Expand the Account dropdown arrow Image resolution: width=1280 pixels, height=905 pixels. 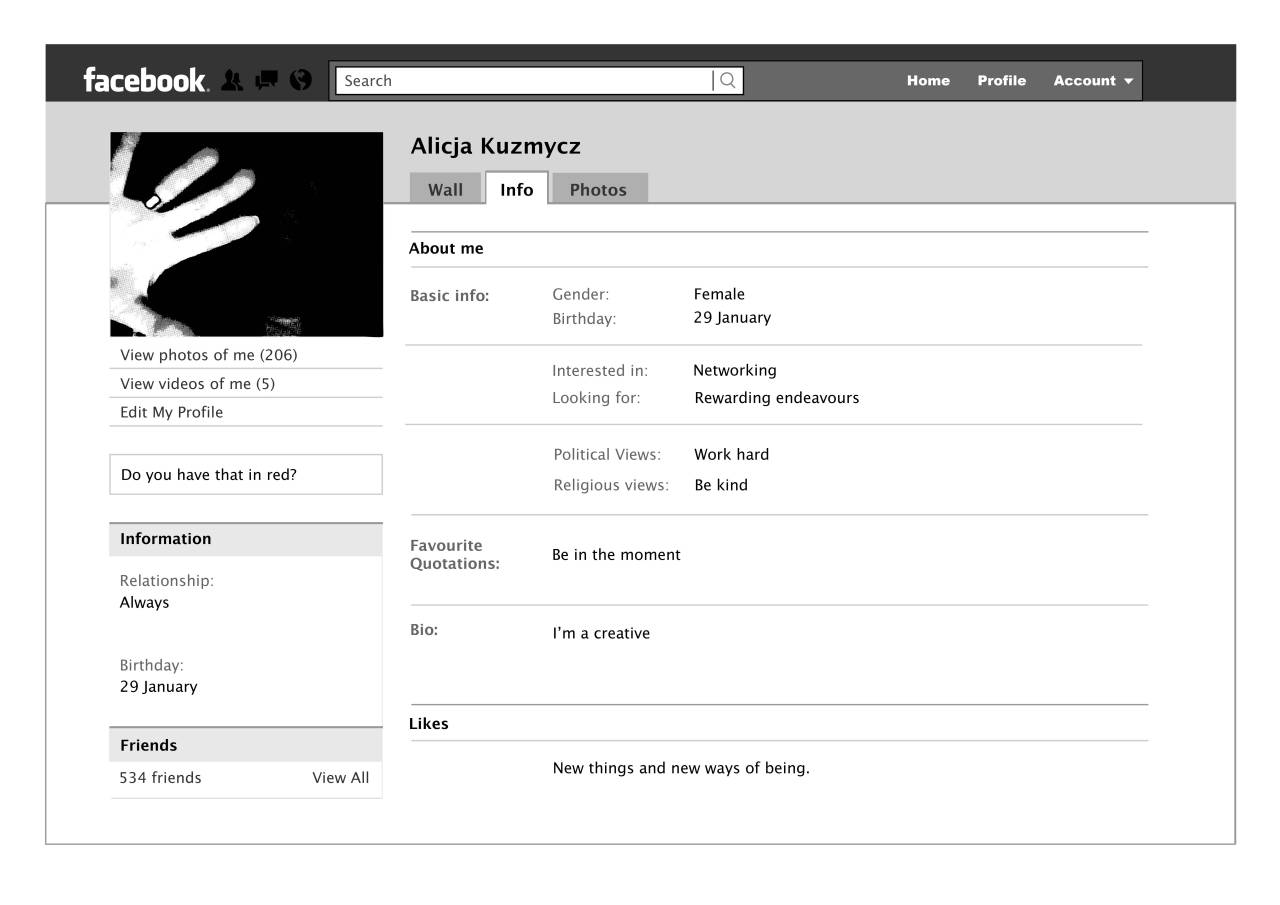pos(1129,81)
